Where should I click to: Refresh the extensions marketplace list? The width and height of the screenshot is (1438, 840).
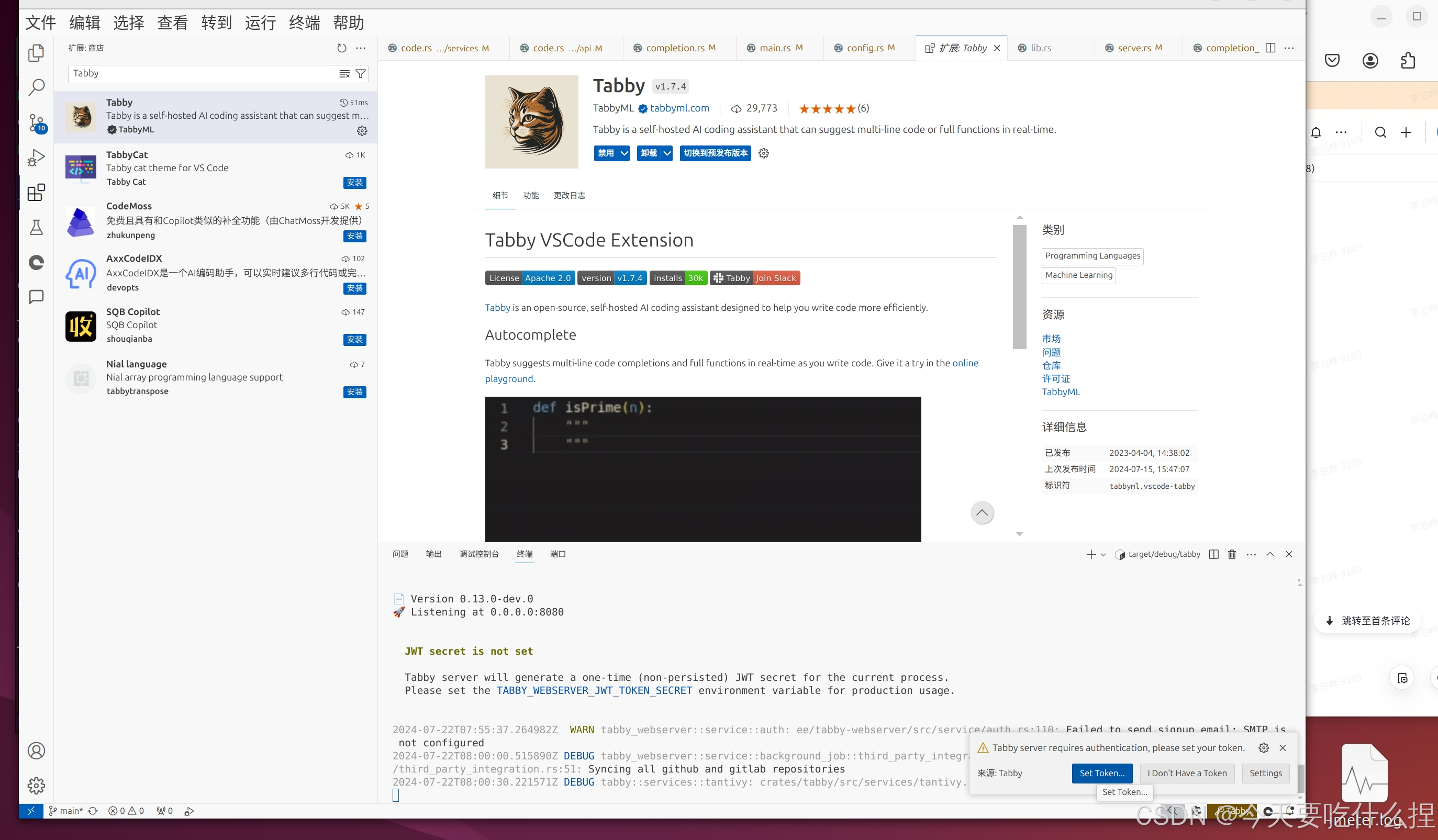click(341, 48)
